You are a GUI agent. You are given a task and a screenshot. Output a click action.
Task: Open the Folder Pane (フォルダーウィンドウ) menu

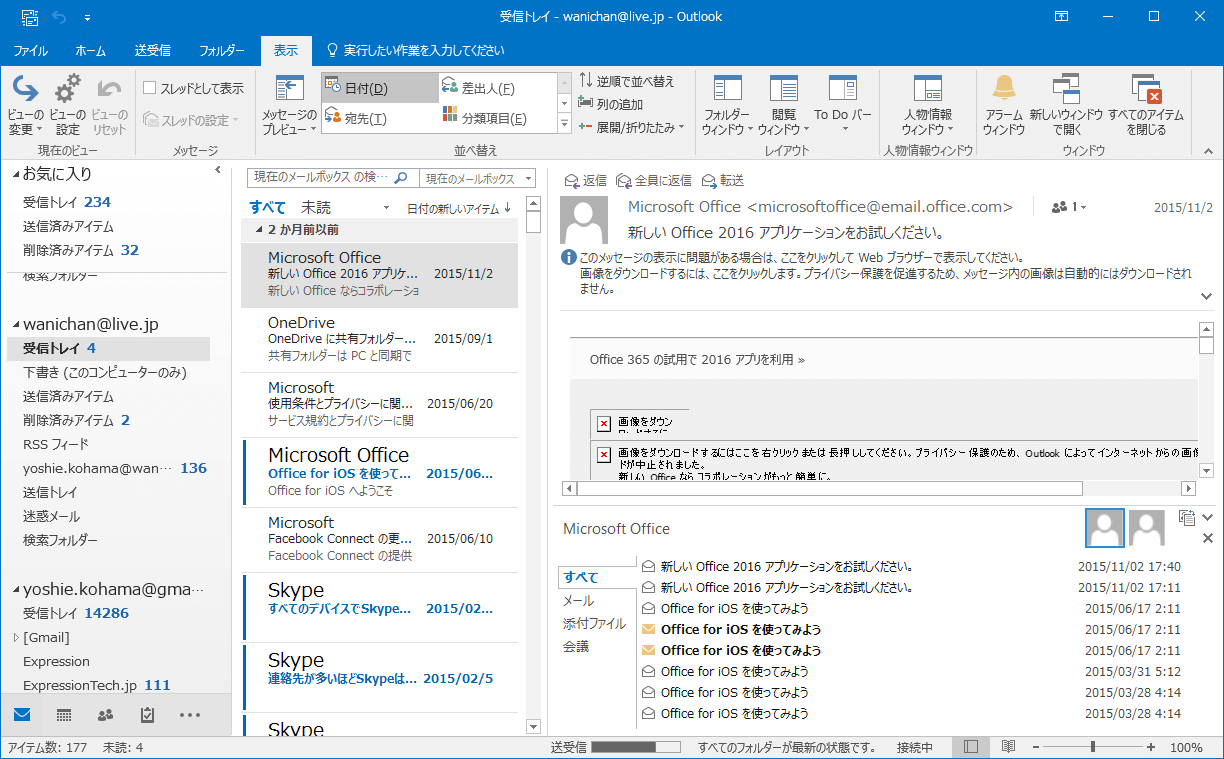(x=727, y=105)
